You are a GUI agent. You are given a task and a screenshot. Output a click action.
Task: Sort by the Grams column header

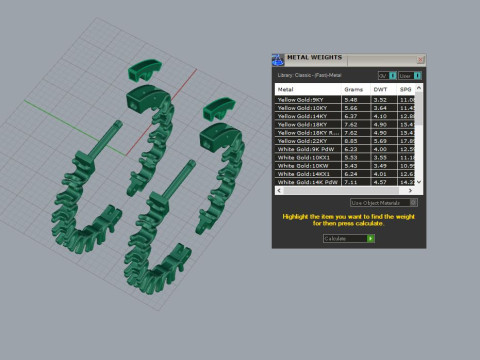(x=356, y=89)
